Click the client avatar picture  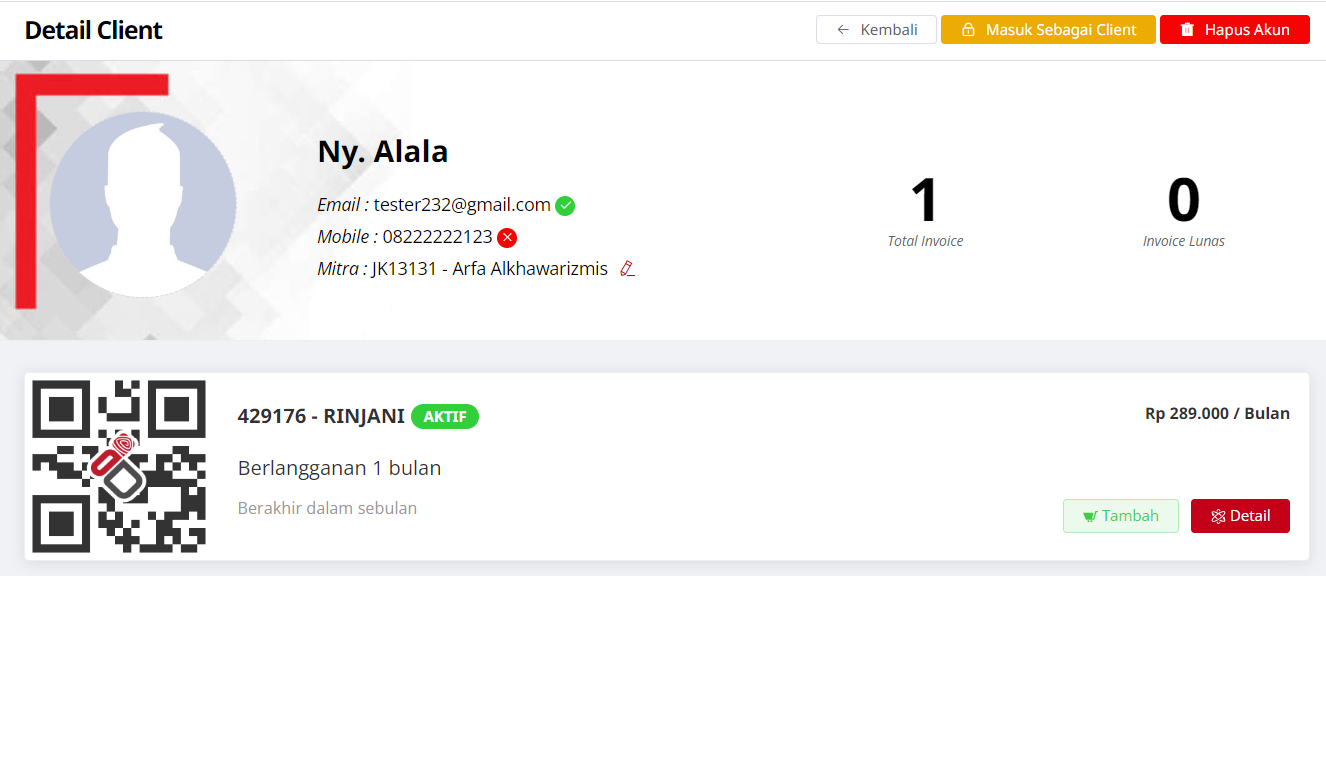(x=143, y=204)
